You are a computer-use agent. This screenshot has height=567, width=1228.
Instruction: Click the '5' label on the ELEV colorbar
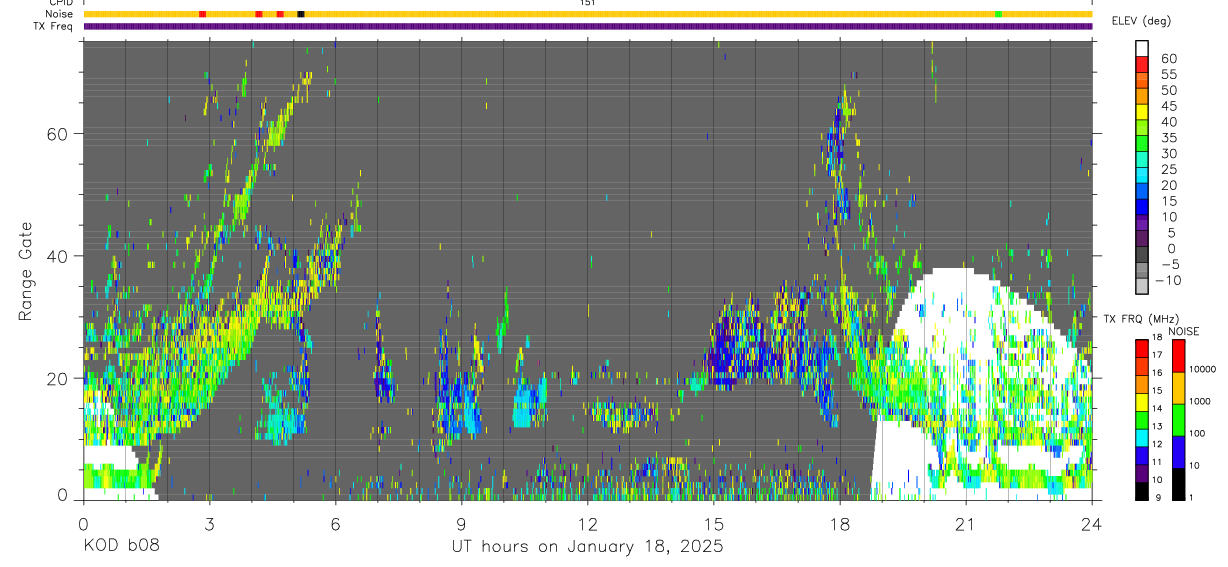click(x=1172, y=233)
